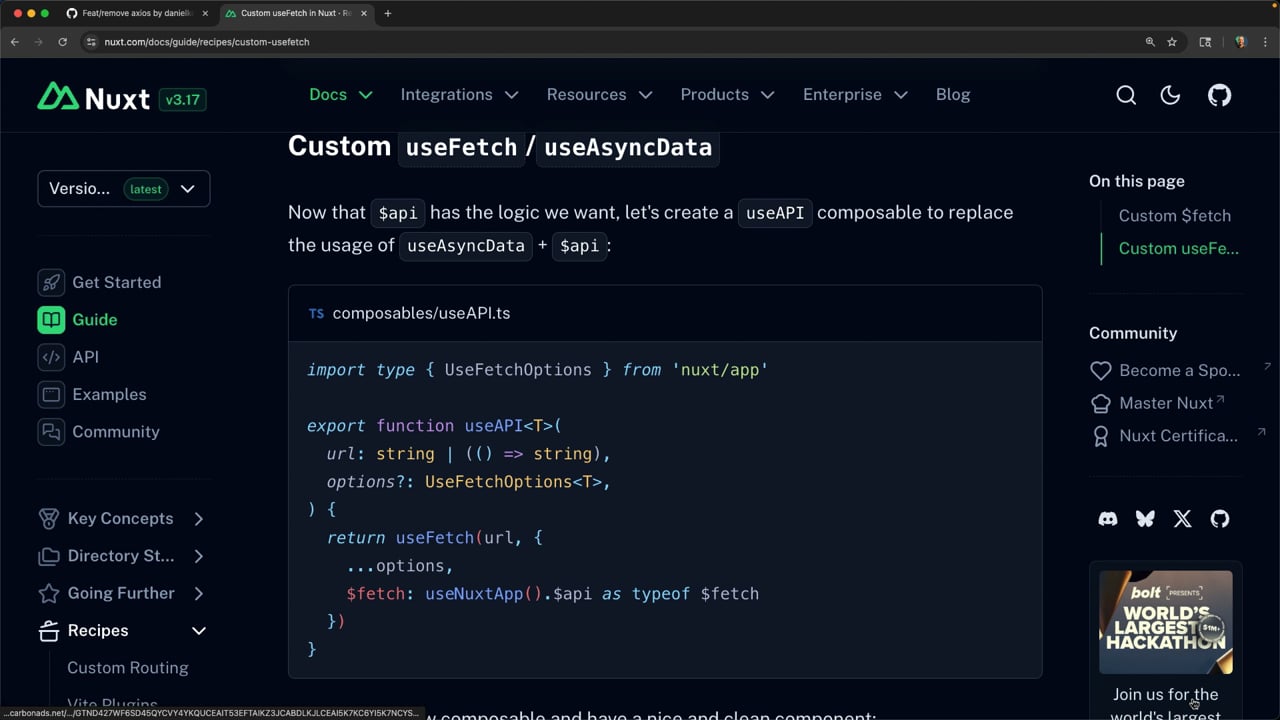1280x720 pixels.
Task: Open the Integrations menu
Action: coord(459,95)
